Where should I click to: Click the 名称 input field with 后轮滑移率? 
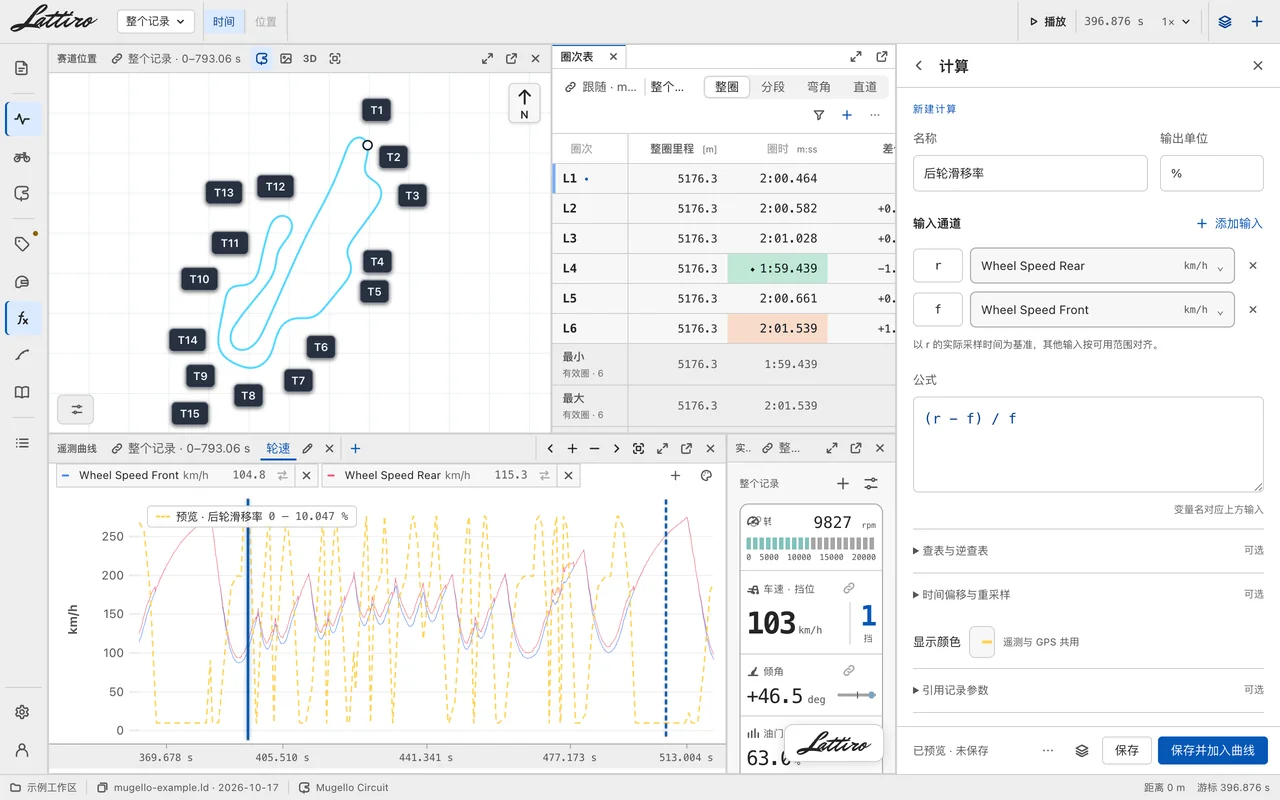[1030, 173]
